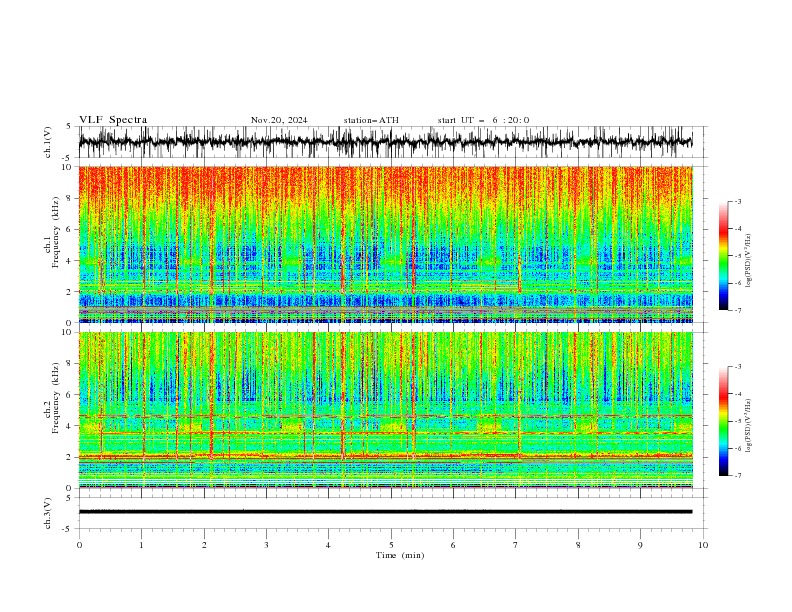This screenshot has height=612, width=792.
Task: Click the "10" tick on the time axis
Action: coord(703,545)
